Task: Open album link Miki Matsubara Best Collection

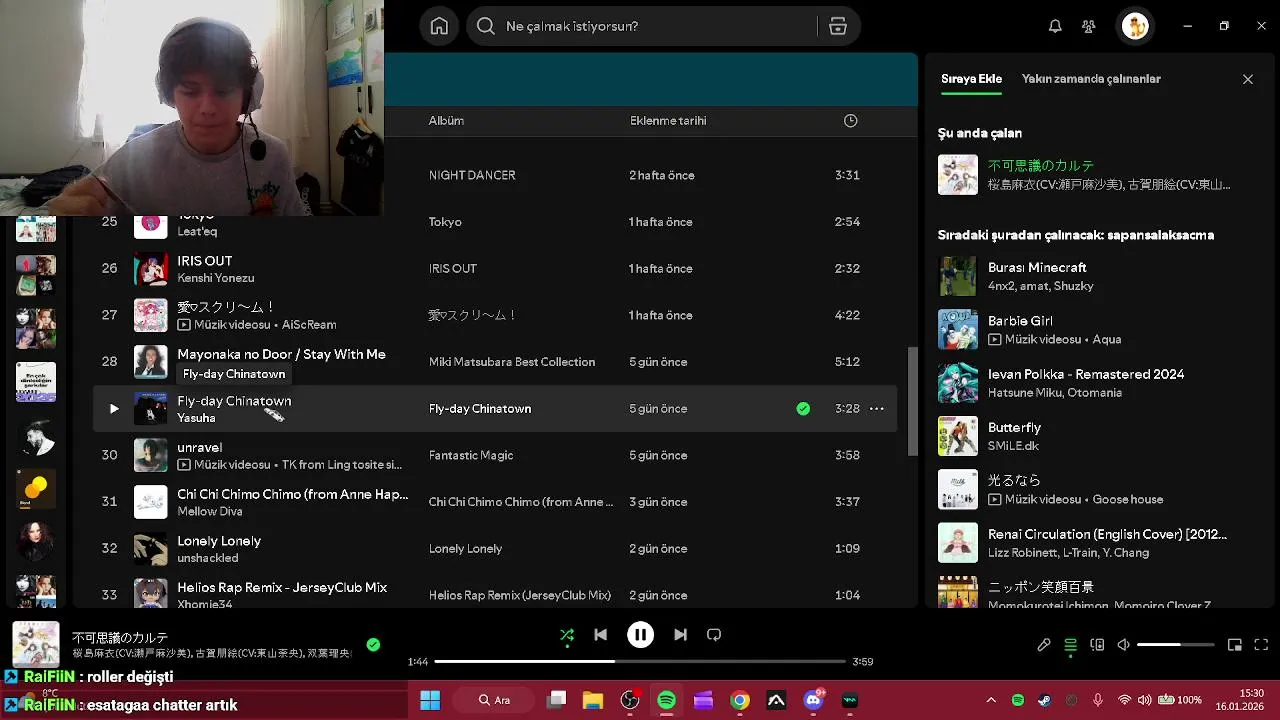Action: click(512, 362)
